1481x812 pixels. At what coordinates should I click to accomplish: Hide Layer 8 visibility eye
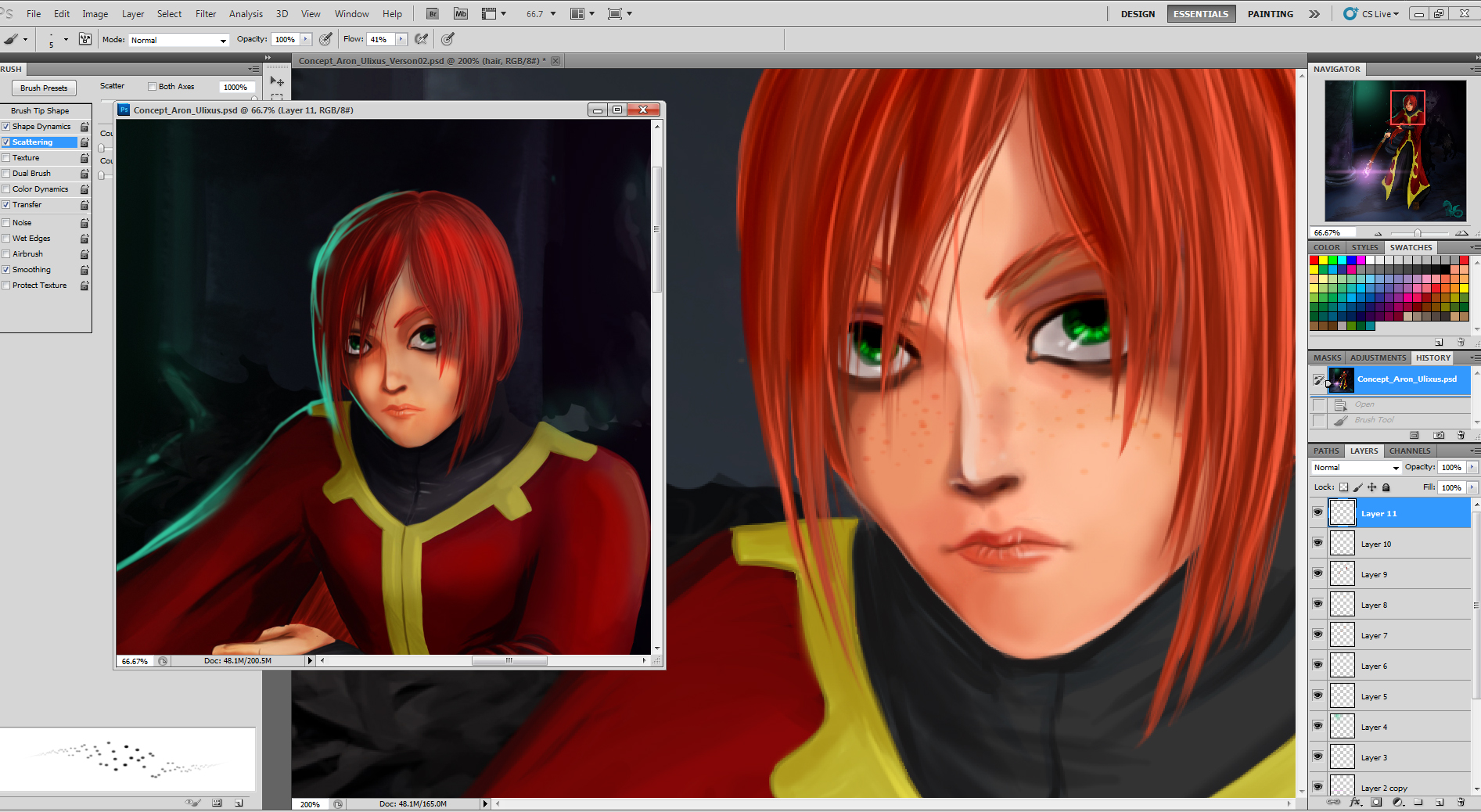(x=1318, y=604)
